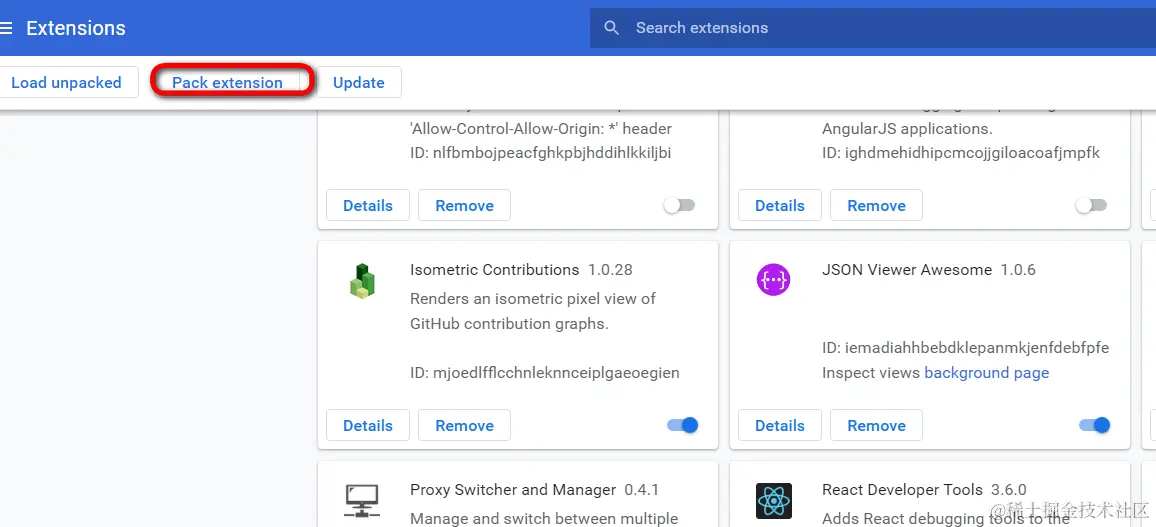The height and width of the screenshot is (527, 1156).
Task: Disable the Isometric Contributions toggle
Action: click(682, 425)
